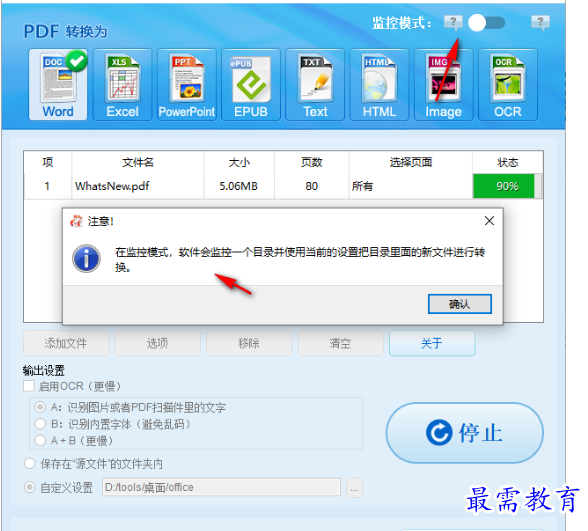Open the monitor mode help question icon
The height and width of the screenshot is (531, 588).
coord(453,23)
